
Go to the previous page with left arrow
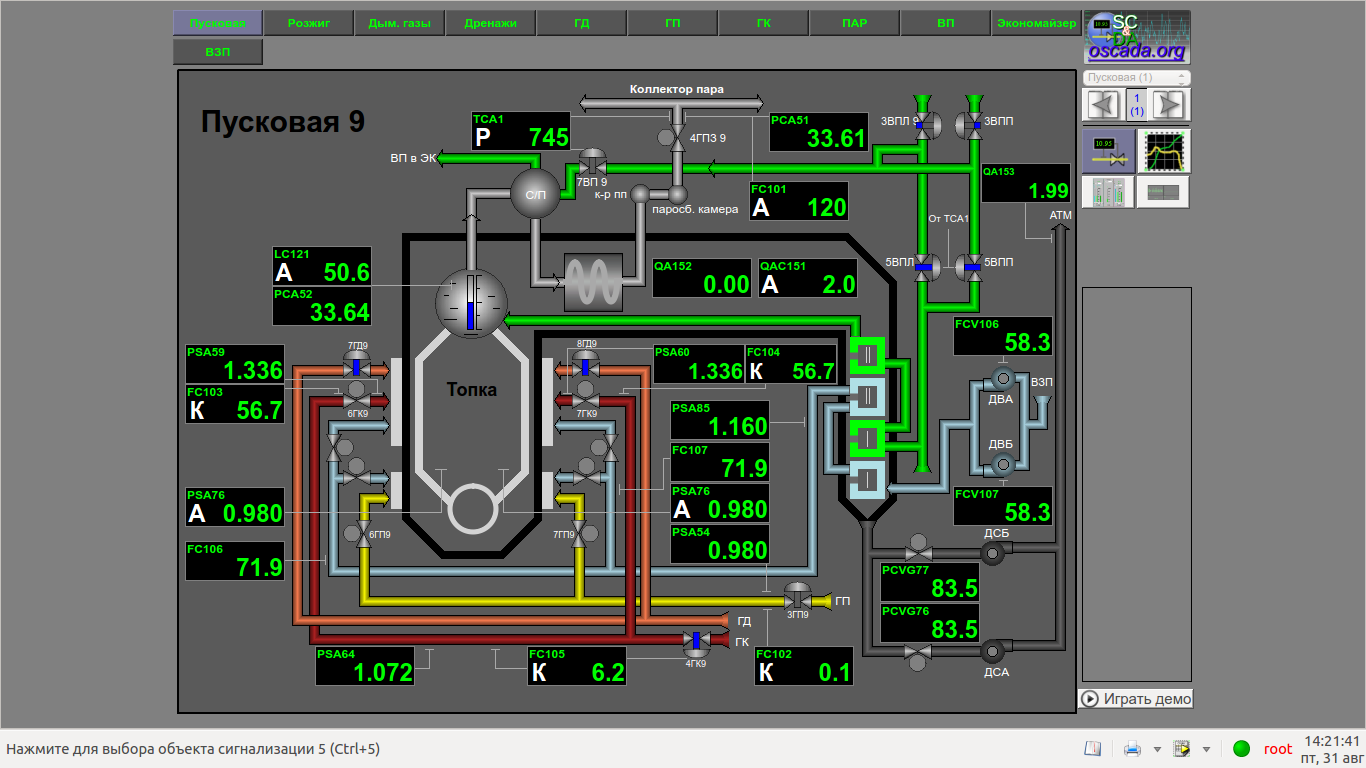point(1103,105)
